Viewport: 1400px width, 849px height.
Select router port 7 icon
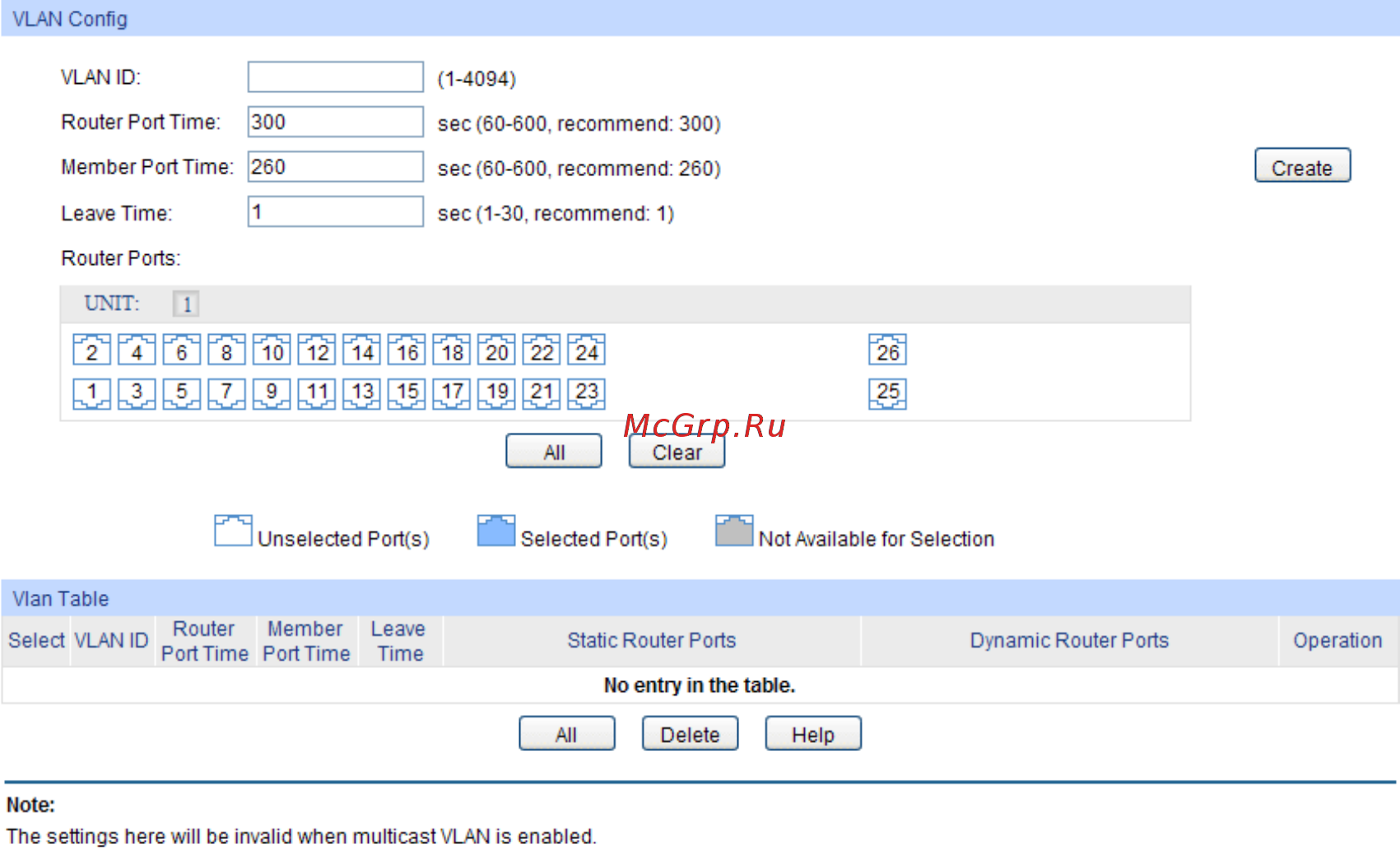(x=226, y=393)
